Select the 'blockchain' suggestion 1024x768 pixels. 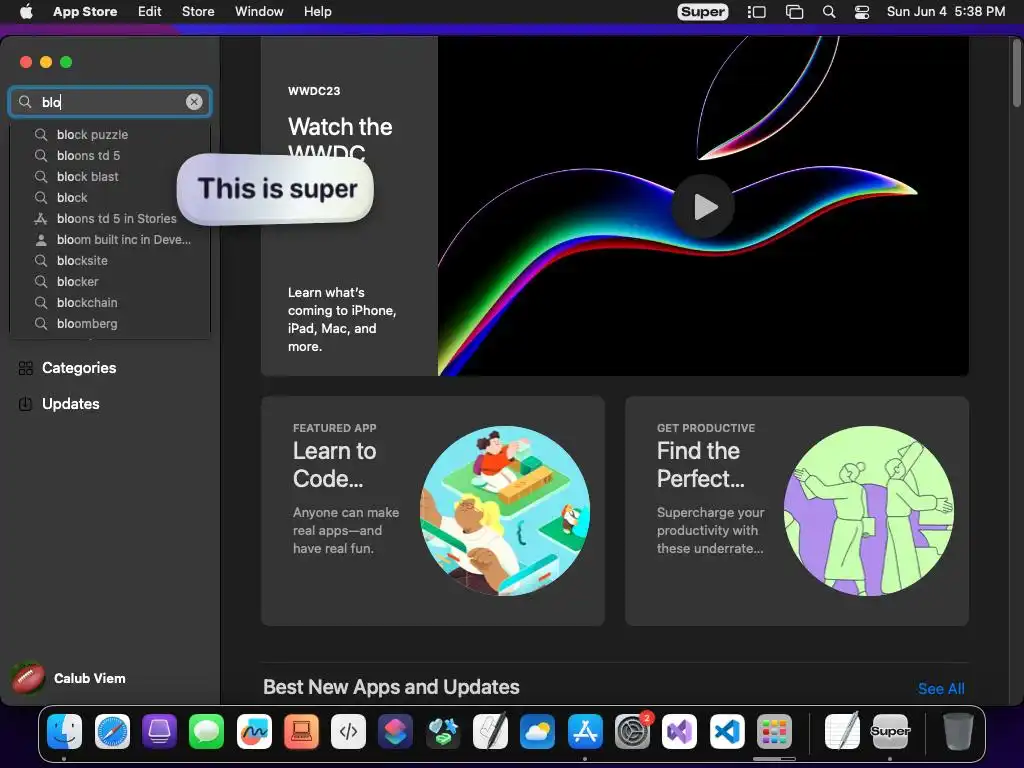coord(110,302)
